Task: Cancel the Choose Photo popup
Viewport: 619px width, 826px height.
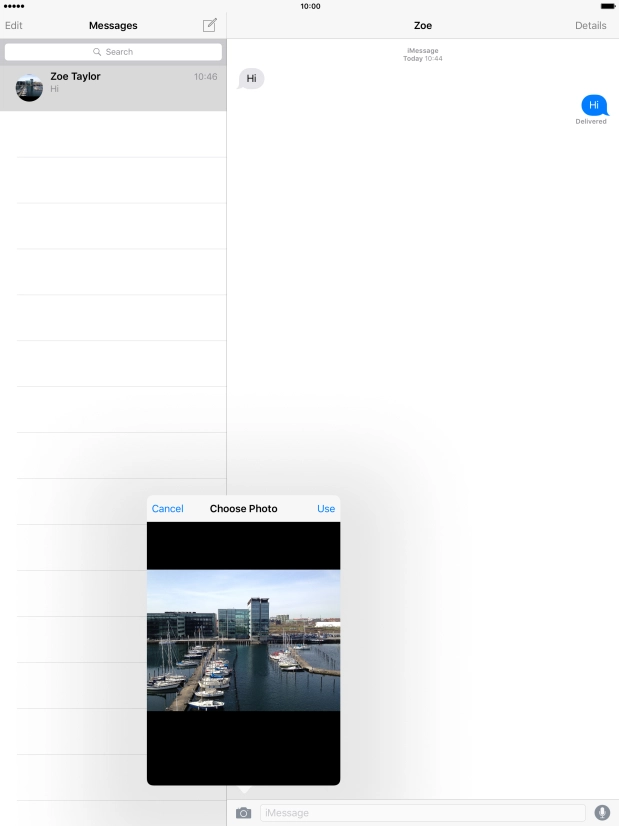Action: (167, 509)
